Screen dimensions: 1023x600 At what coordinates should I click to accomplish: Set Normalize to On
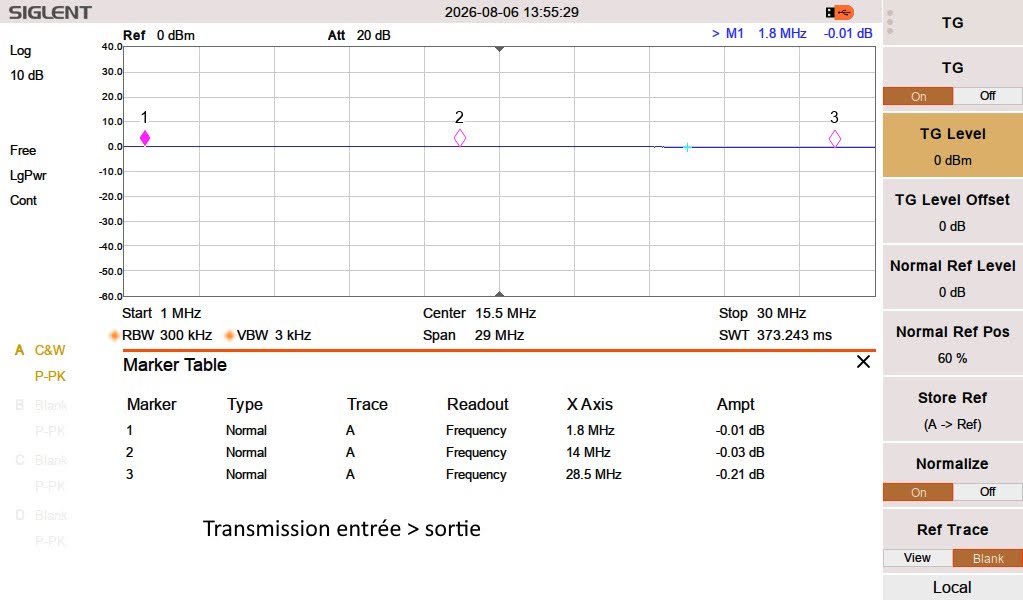click(918, 492)
